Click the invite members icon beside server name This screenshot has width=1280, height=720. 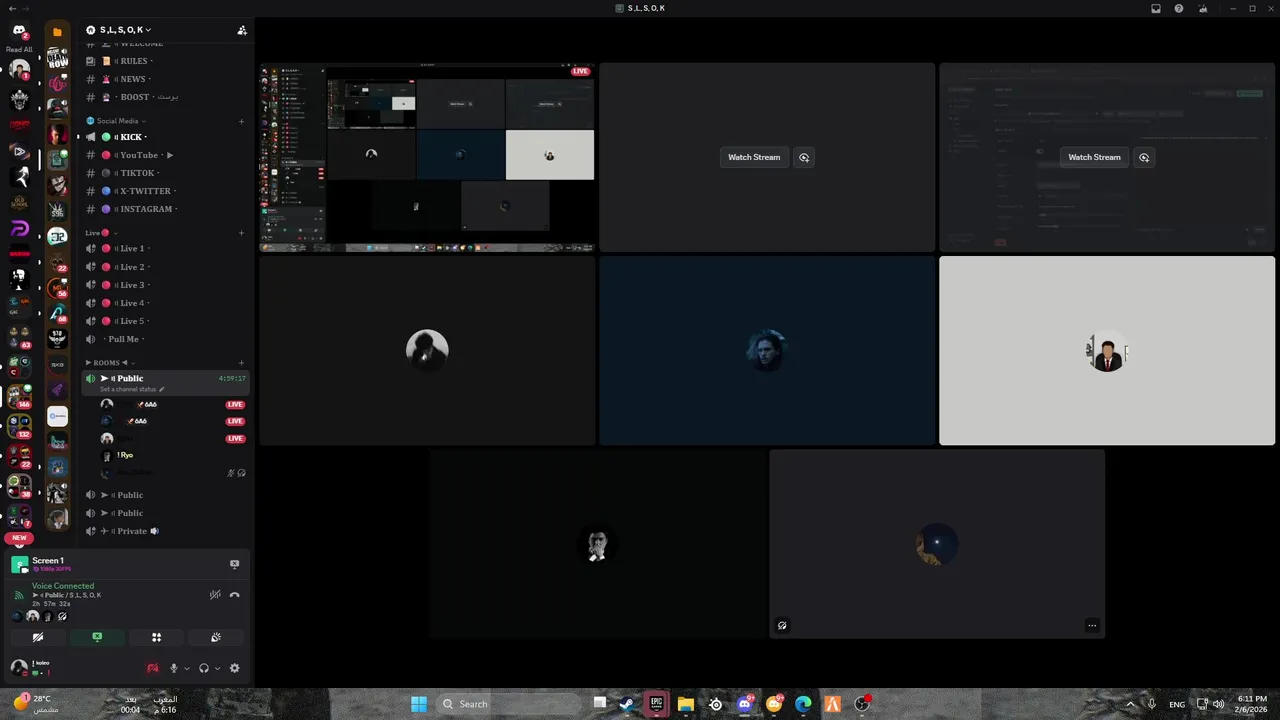pyautogui.click(x=241, y=30)
